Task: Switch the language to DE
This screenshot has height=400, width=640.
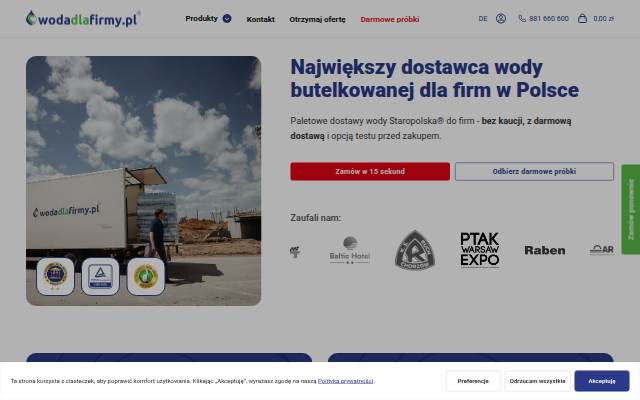Action: (x=483, y=19)
